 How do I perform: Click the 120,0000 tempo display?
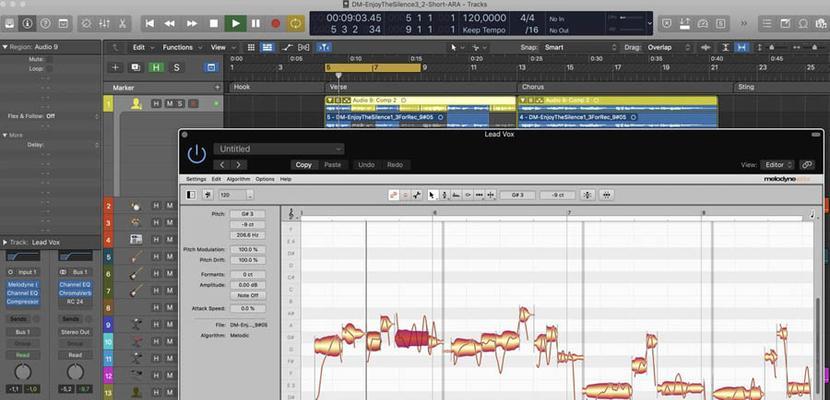tap(484, 18)
